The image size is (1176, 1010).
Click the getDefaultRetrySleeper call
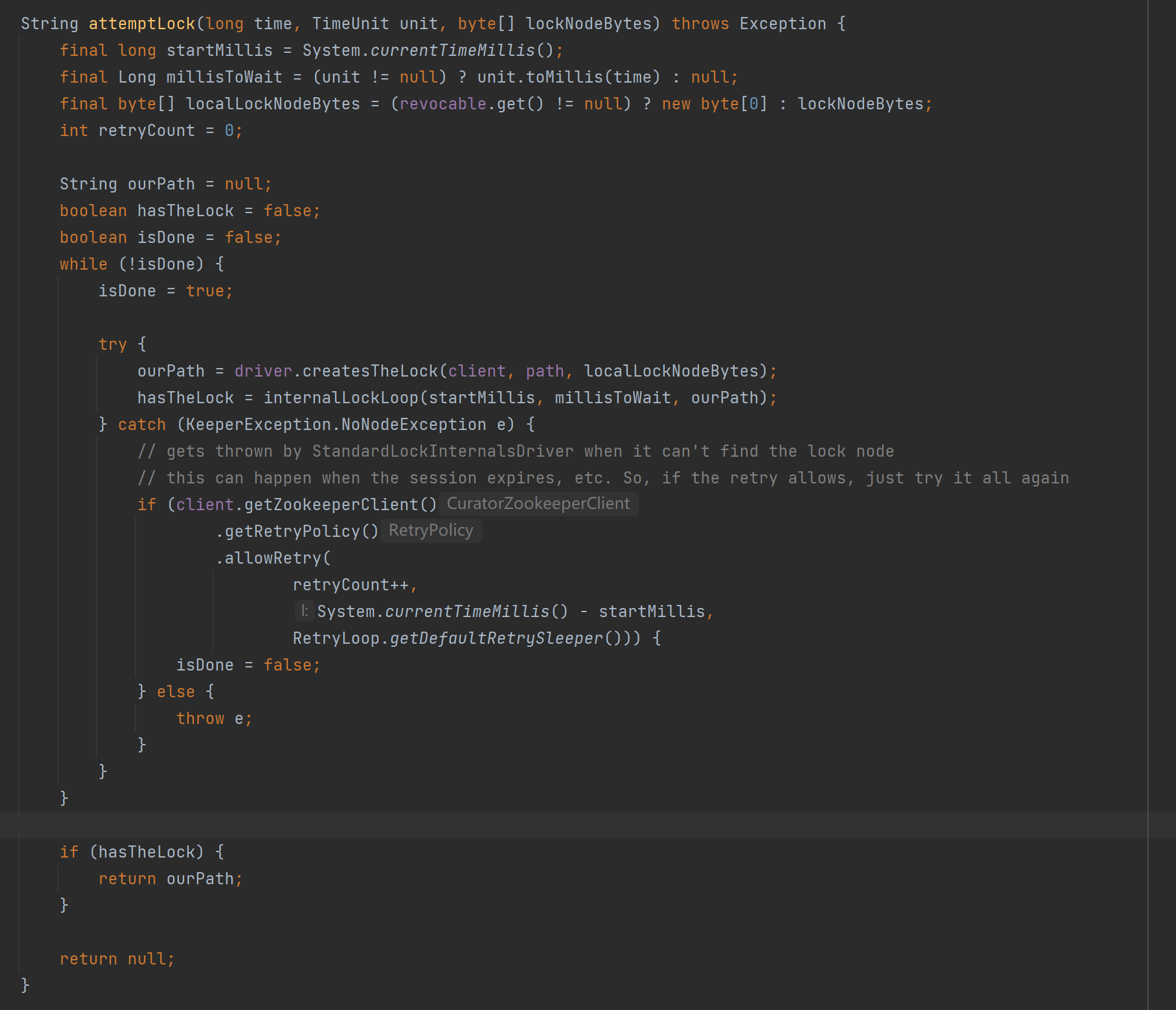click(x=497, y=638)
